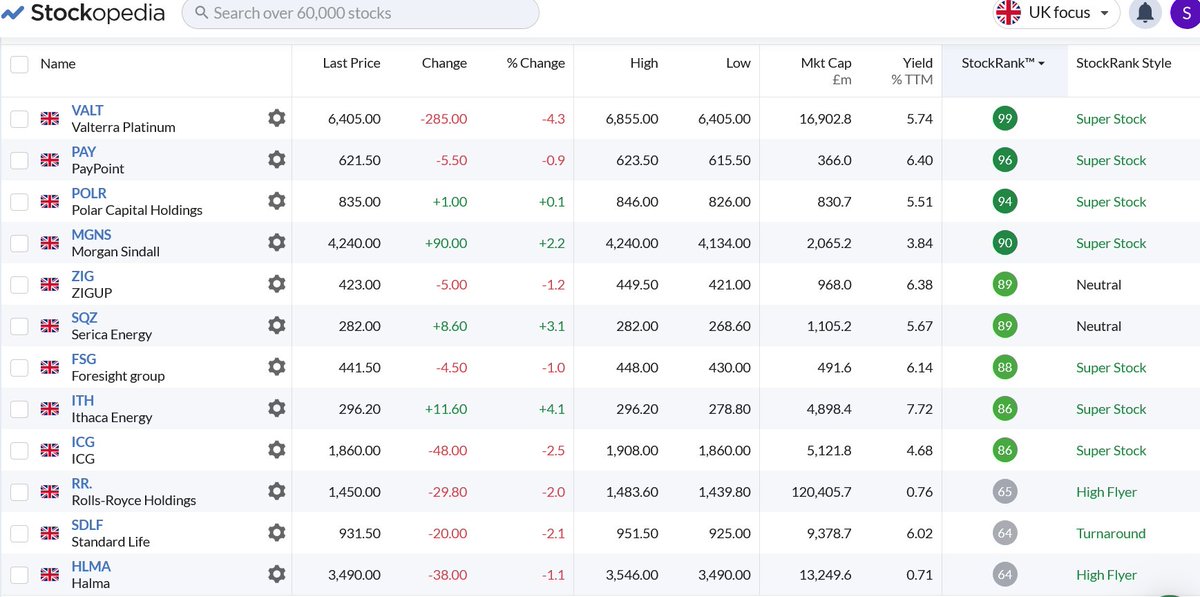Sort by High column header

pyautogui.click(x=644, y=63)
